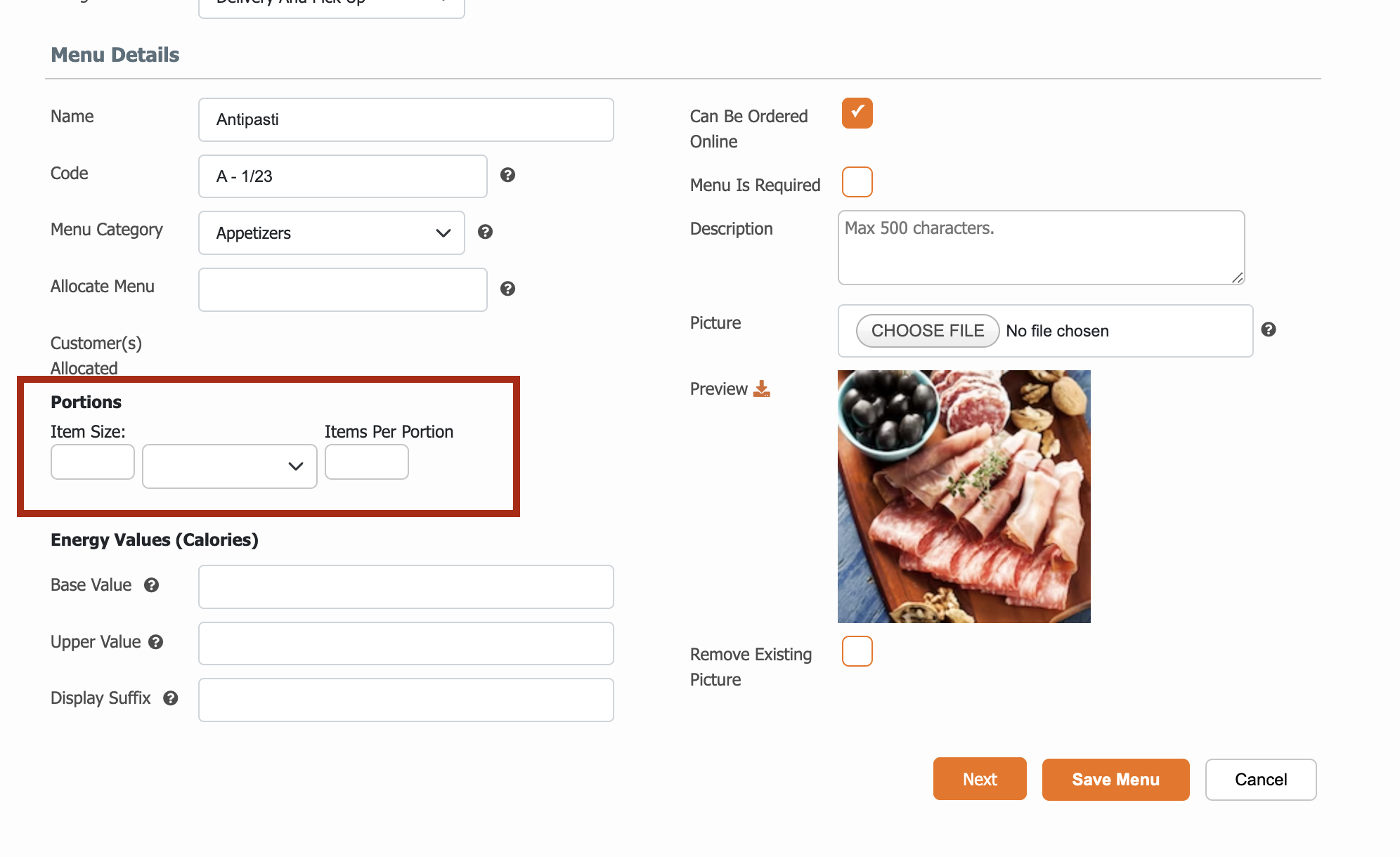The height and width of the screenshot is (857, 1400).
Task: Click the help icon beside Picture file chooser
Action: pos(1268,329)
